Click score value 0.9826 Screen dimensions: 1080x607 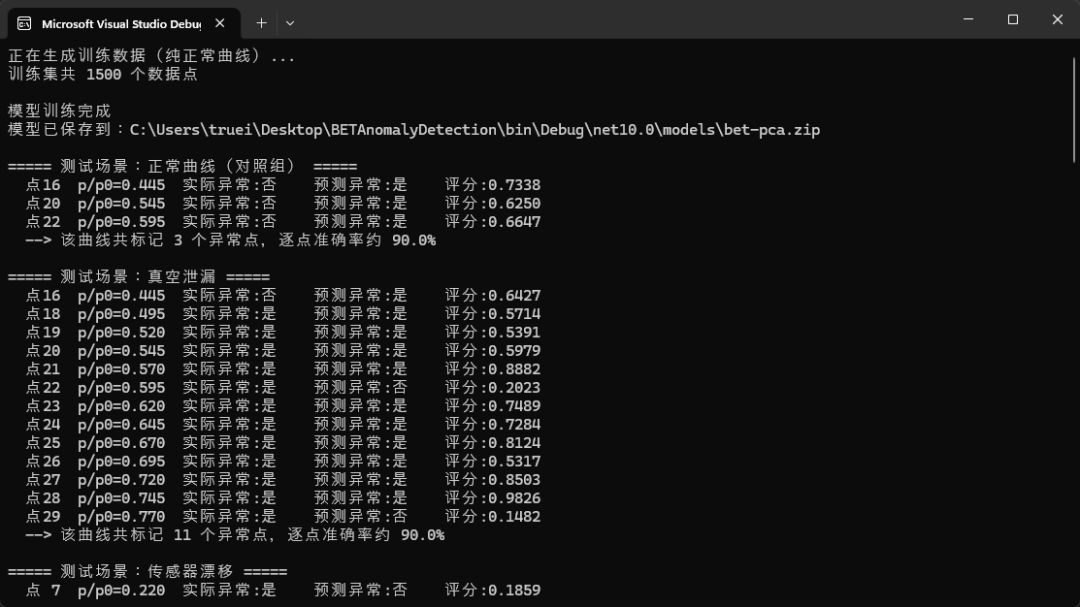(x=514, y=498)
